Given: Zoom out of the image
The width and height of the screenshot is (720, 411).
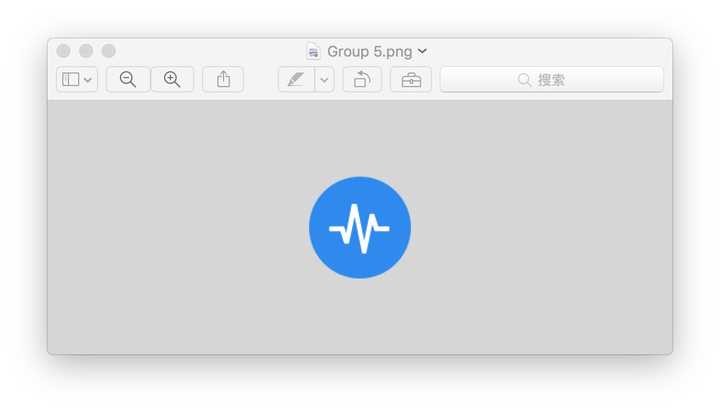Looking at the screenshot, I should tap(128, 80).
